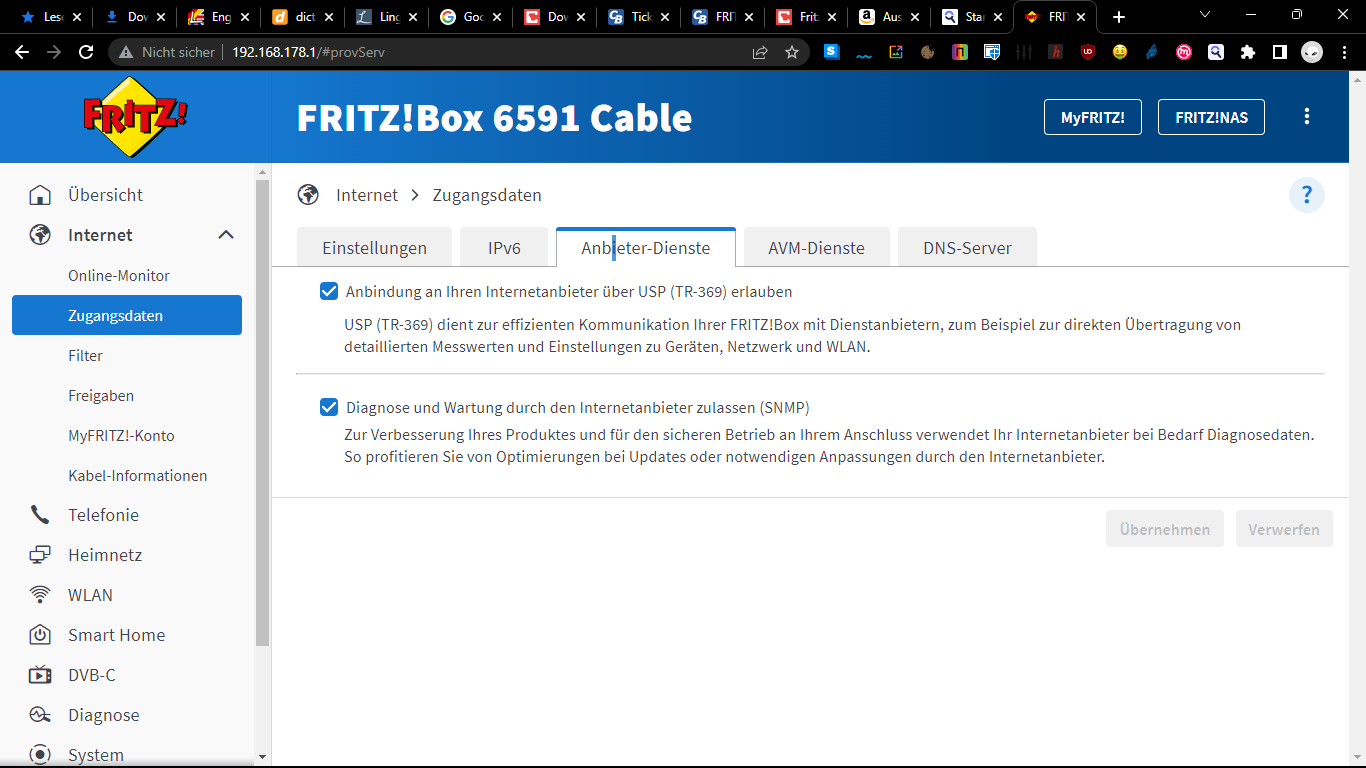Click the blue S extension icon
Viewport: 1366px width, 768px height.
coord(832,52)
